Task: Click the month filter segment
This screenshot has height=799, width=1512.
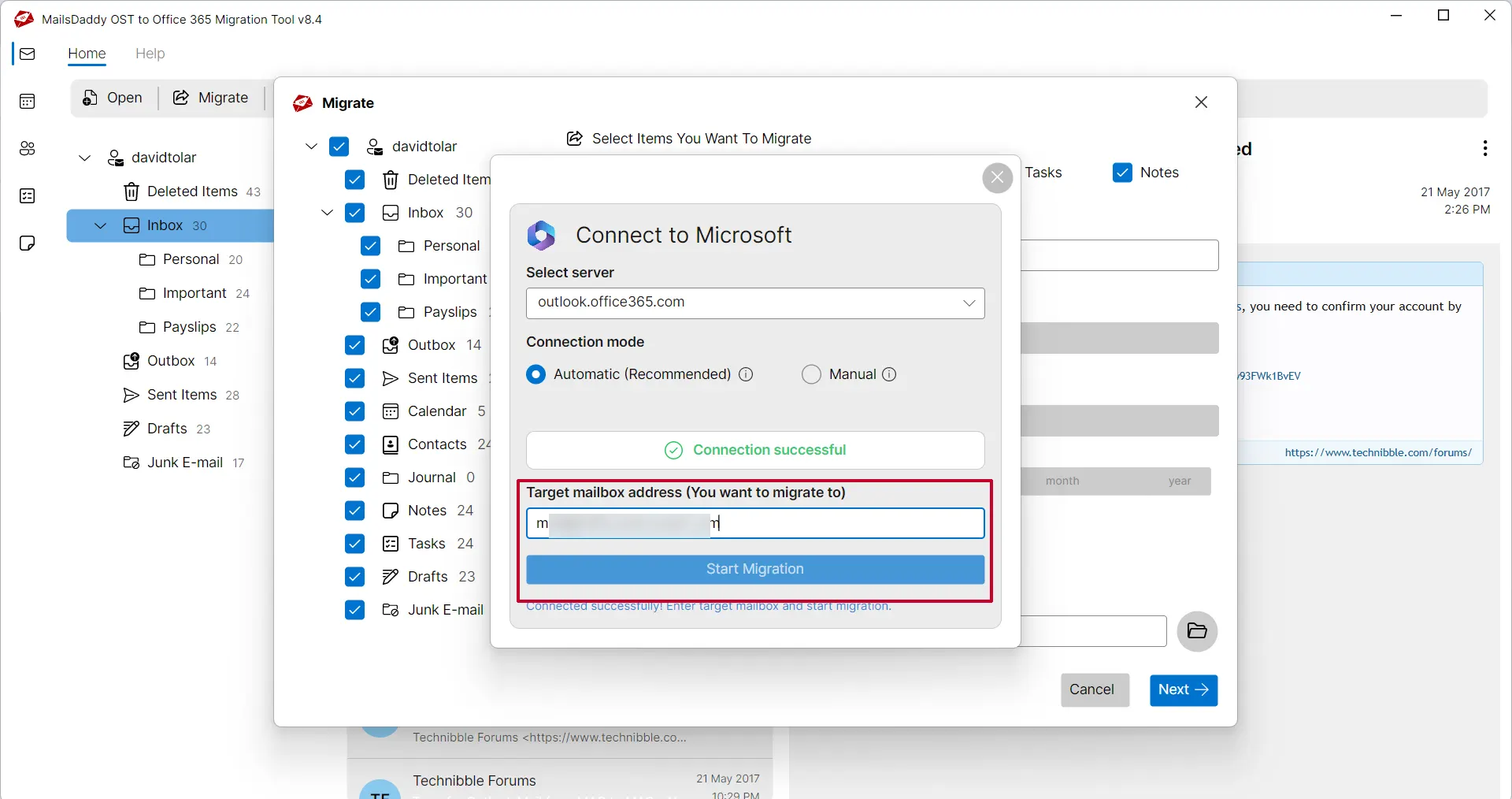Action: point(1062,481)
